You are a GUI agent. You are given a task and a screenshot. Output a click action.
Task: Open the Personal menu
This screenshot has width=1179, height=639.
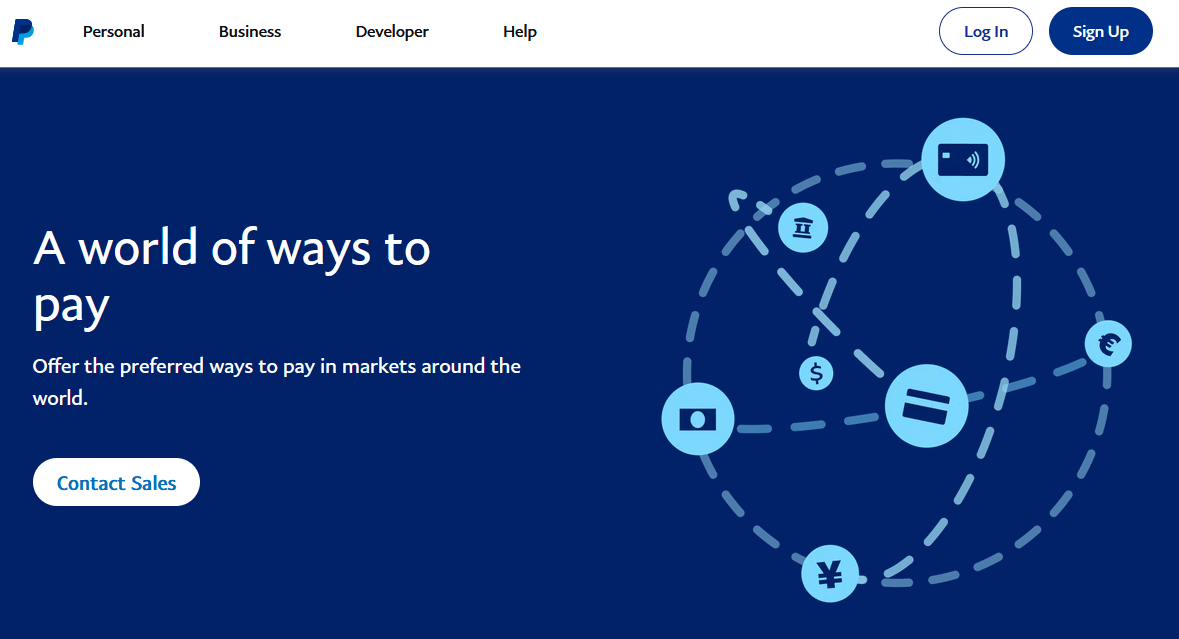click(x=113, y=32)
